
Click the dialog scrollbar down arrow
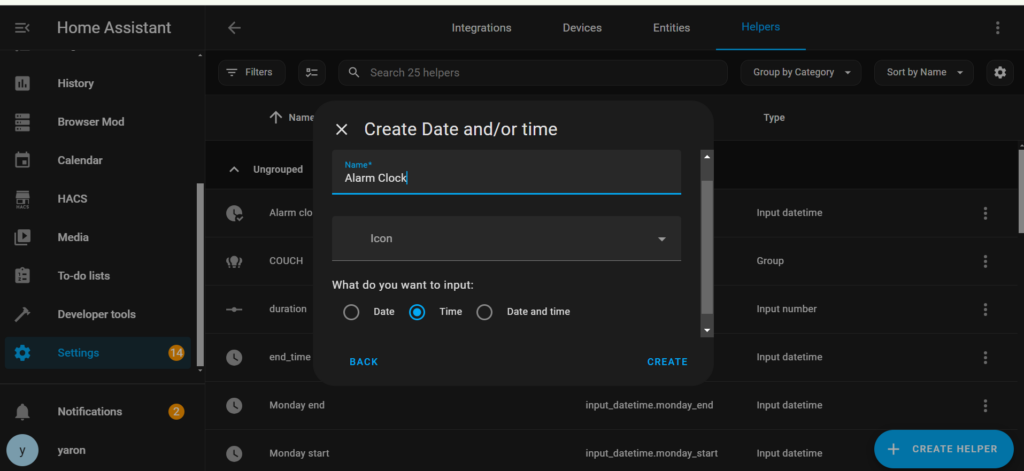707,331
